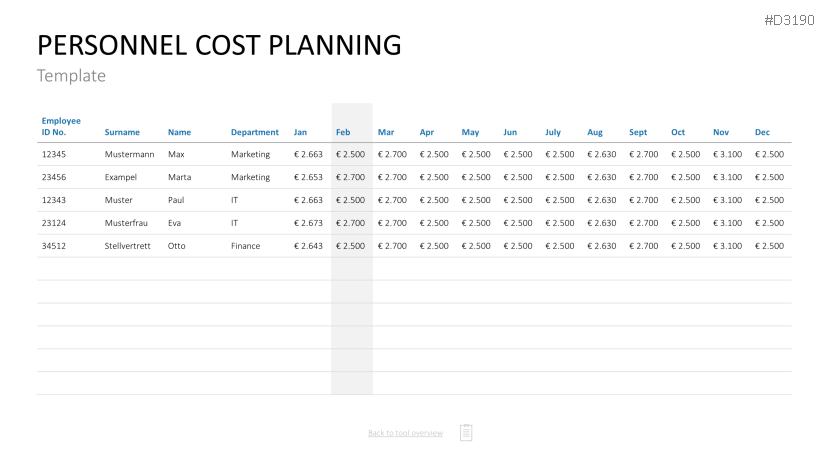829x466 pixels.
Task: Select Stellvertrett surname cell
Action: pos(127,246)
